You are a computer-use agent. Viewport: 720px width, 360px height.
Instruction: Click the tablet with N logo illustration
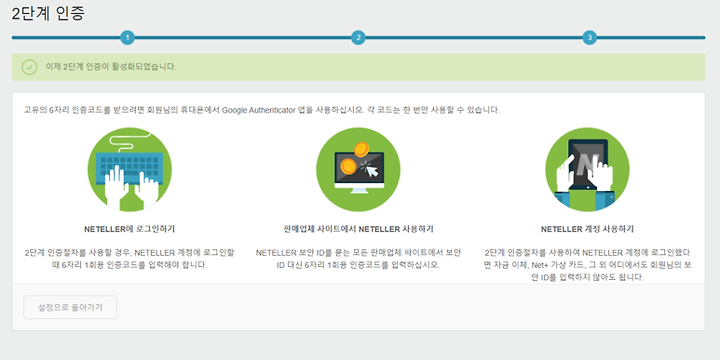(587, 169)
